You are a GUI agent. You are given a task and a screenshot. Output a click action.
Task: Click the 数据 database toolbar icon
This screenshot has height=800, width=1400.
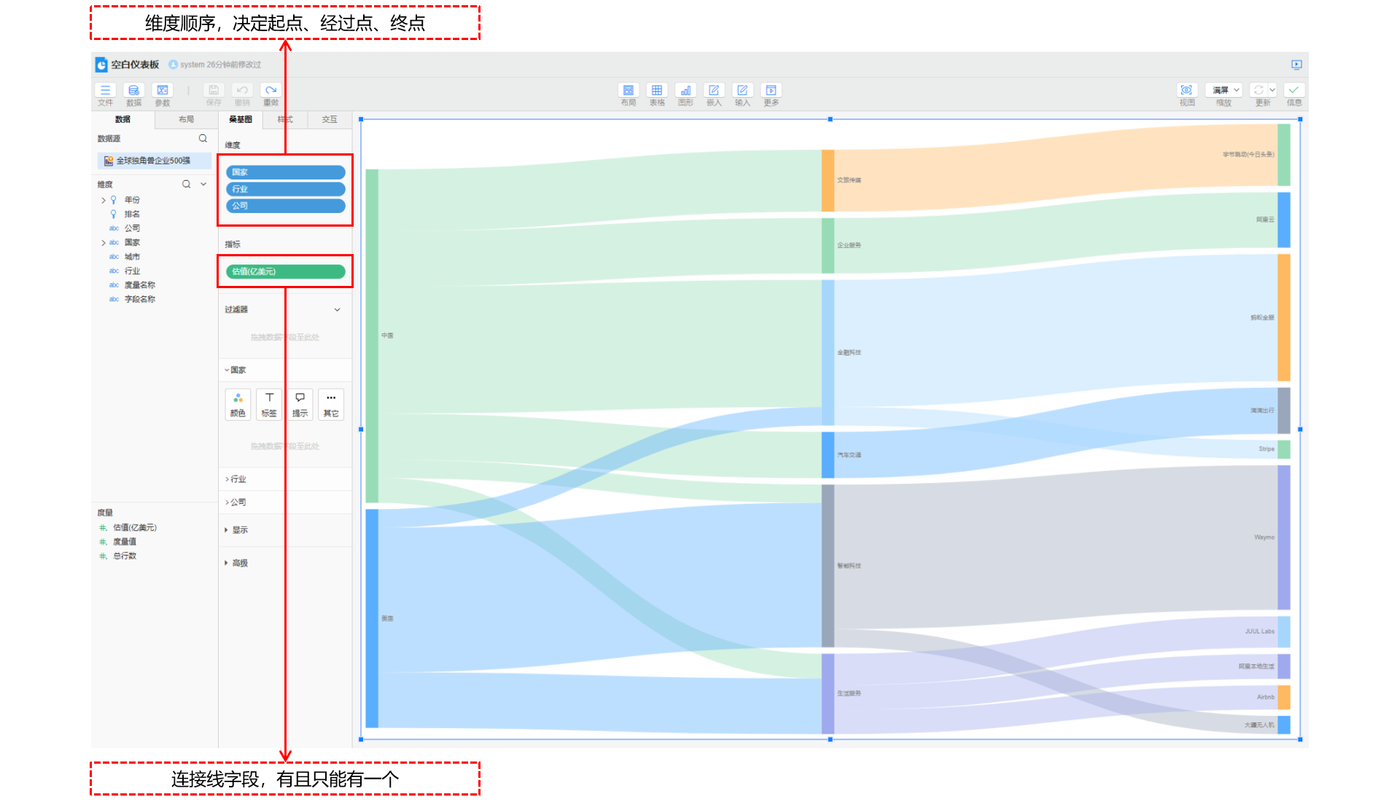133,91
